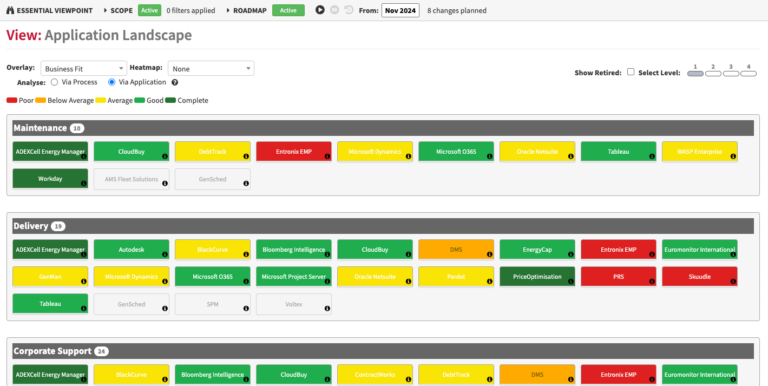This screenshot has width=768, height=386.
Task: Open ADEXCell Energy Manager tile in Maintenance
Action: [50, 152]
